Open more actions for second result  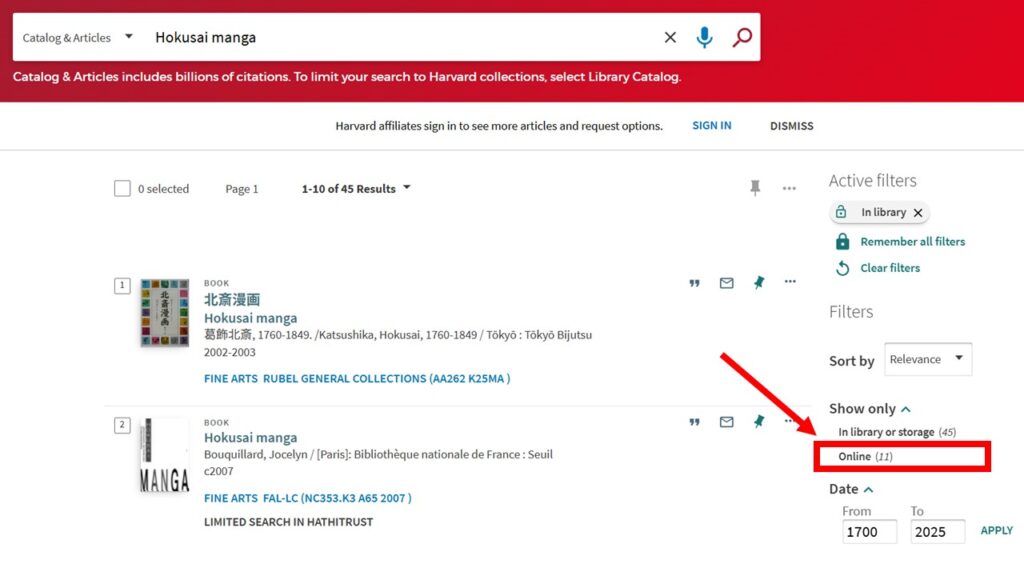click(x=790, y=422)
